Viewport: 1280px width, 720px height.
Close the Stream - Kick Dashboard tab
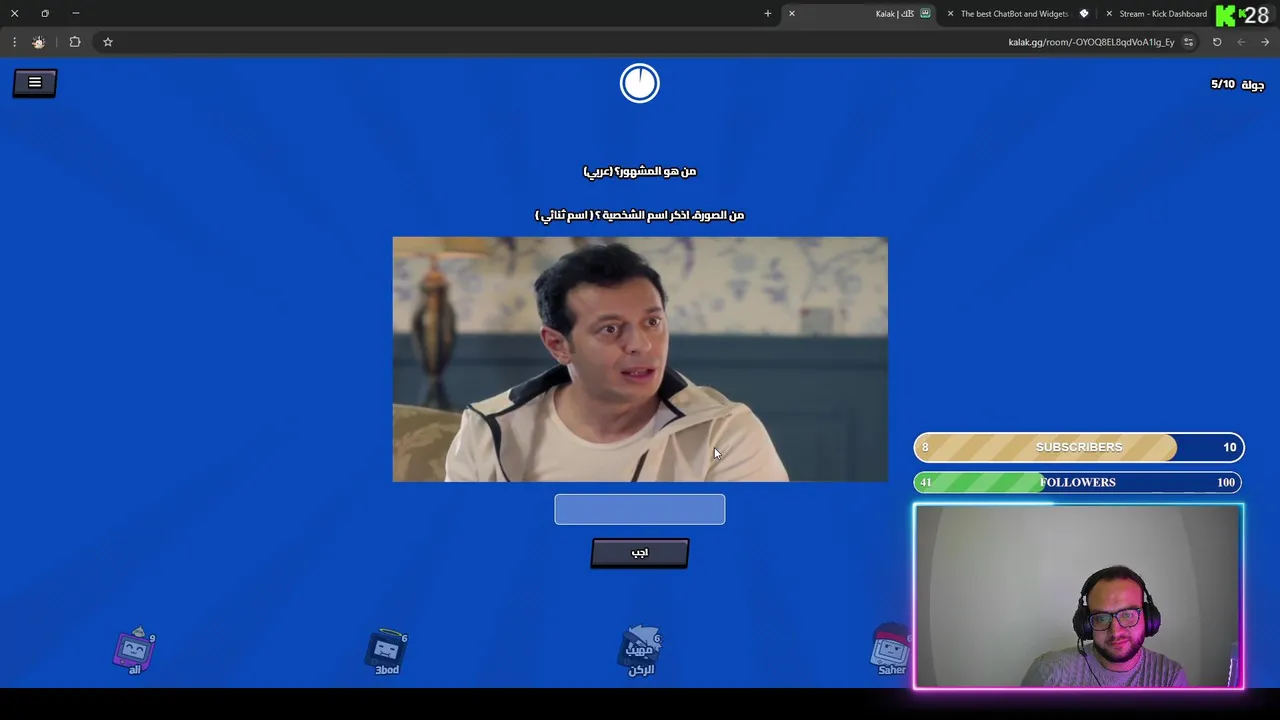(1108, 14)
